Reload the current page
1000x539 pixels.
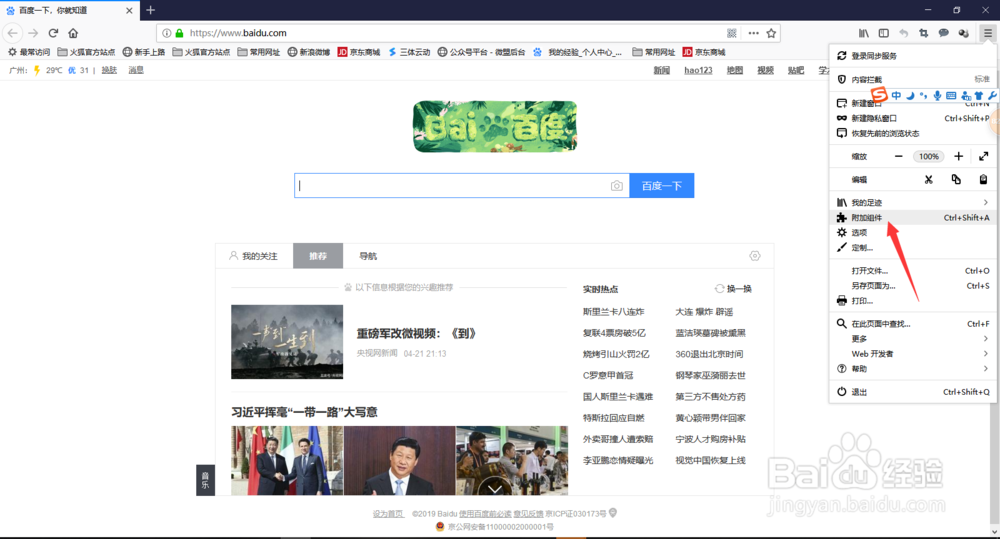pyautogui.click(x=54, y=33)
